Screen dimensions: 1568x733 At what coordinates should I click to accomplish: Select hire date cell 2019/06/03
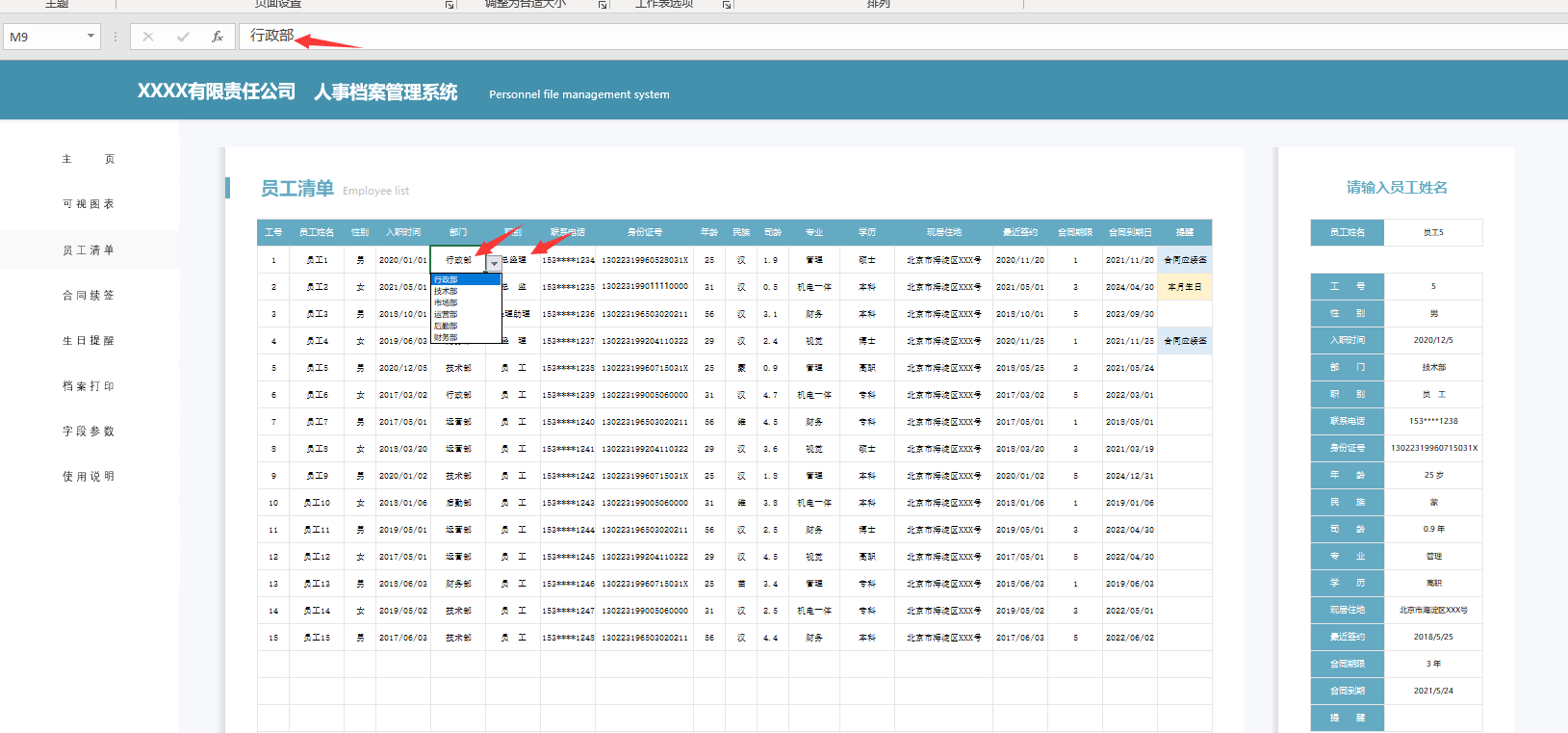(x=403, y=341)
